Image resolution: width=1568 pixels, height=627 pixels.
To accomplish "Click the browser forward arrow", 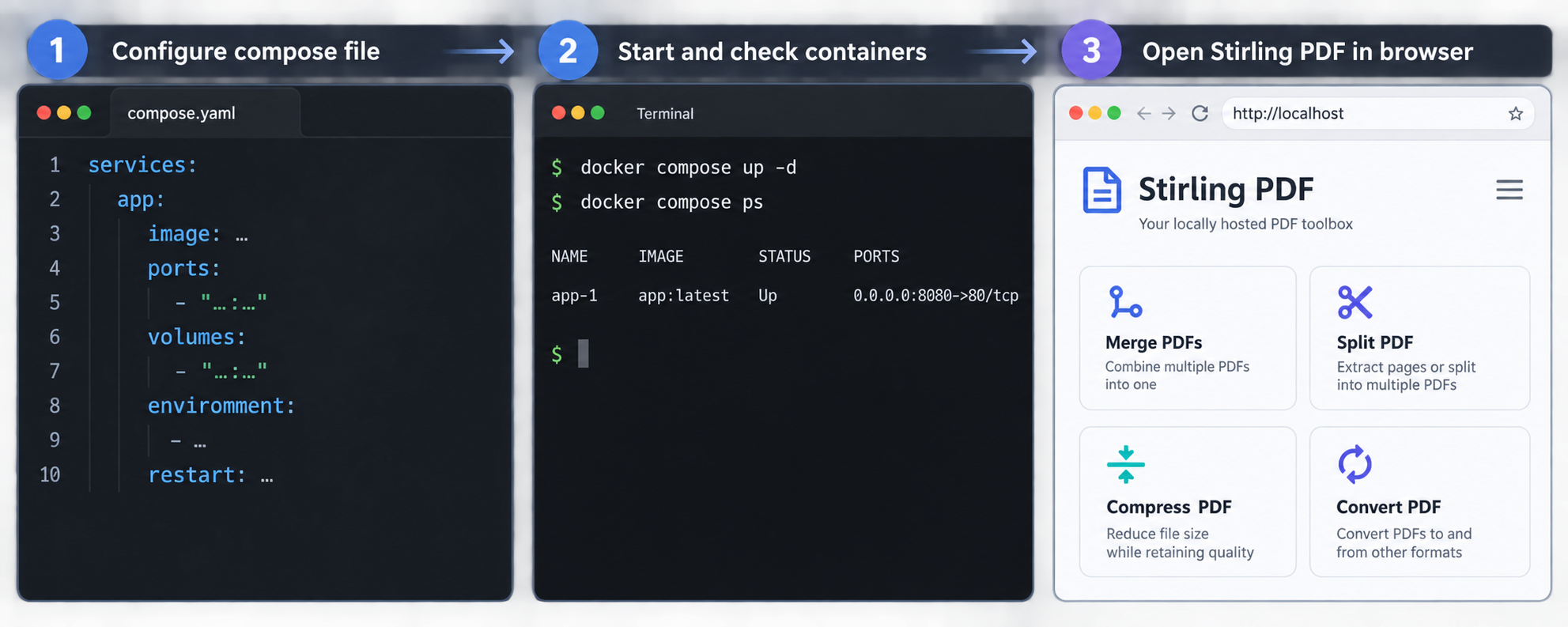I will (x=1169, y=113).
